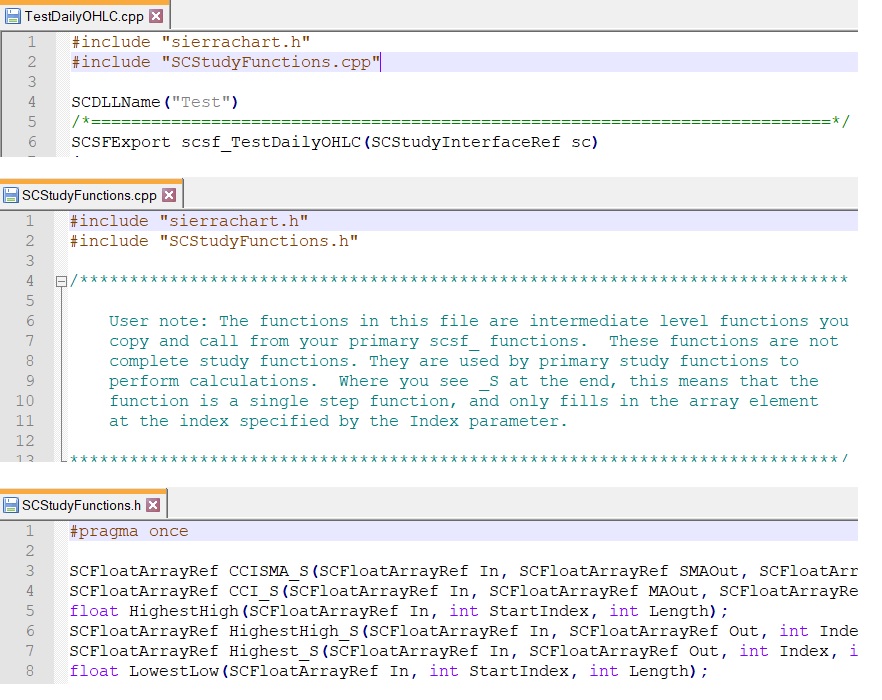The image size is (882, 700).
Task: Click save icon on TestDailyOHLC.cpp tab
Action: pos(12,16)
